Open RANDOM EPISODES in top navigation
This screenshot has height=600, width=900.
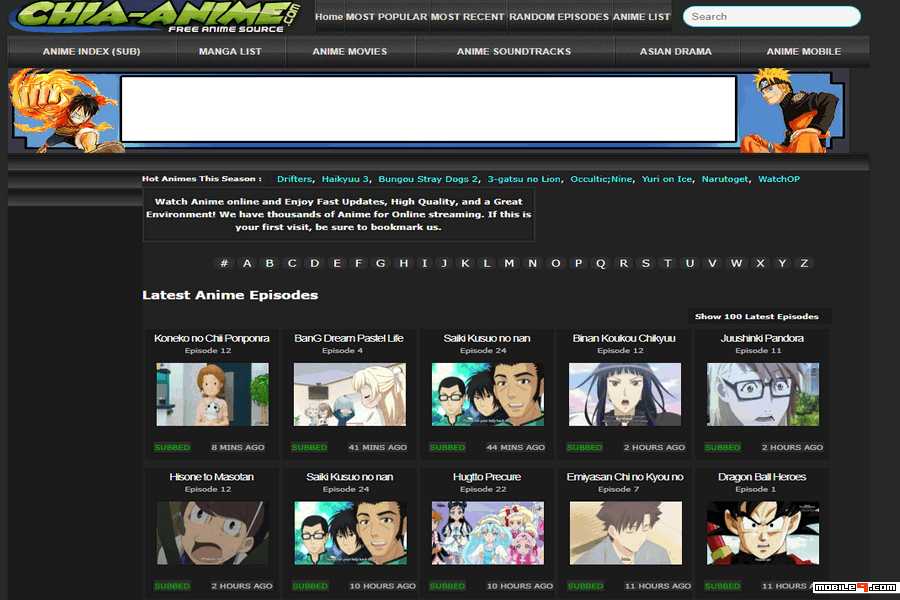(x=559, y=17)
